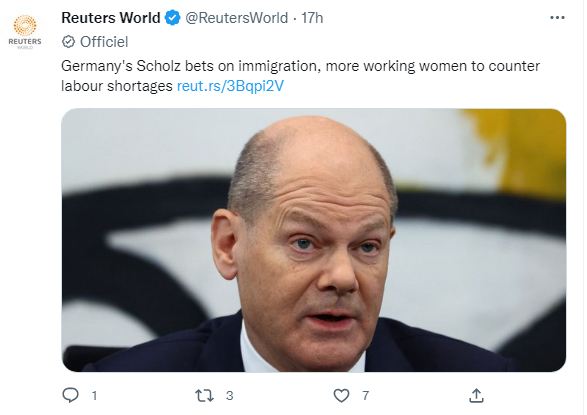Click the Officiel label text

104,42
